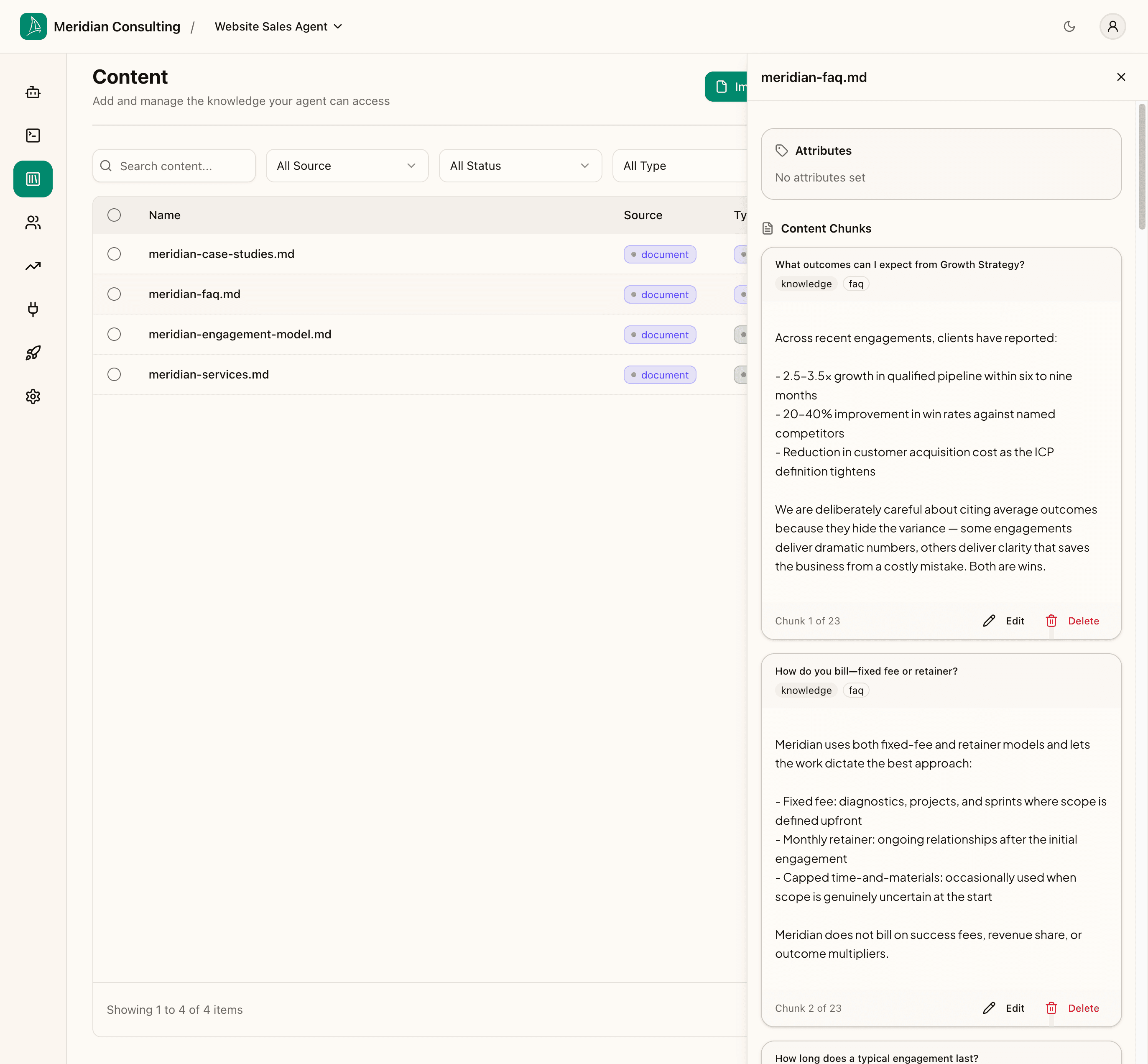The height and width of the screenshot is (1064, 1148).
Task: Expand the Website Sales Agent selector
Action: (x=278, y=26)
